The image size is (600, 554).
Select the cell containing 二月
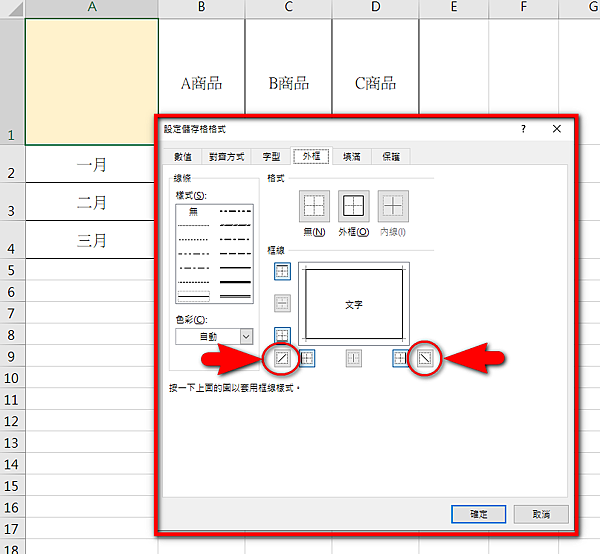coord(92,202)
